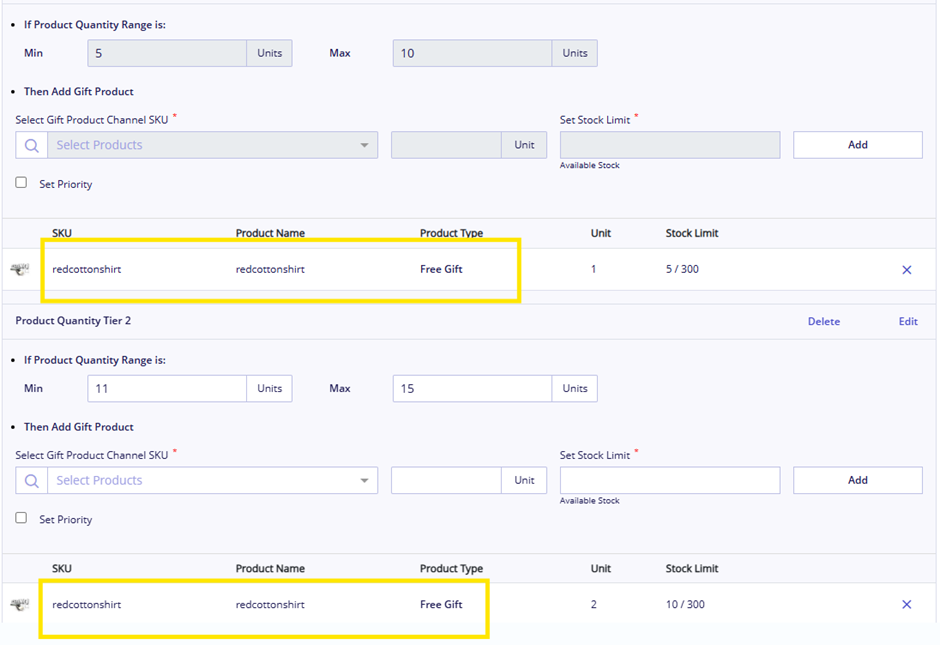Remove redcottonshirt gift with 10 / 300 stock
Viewport: 940px width, 645px height.
pos(906,604)
